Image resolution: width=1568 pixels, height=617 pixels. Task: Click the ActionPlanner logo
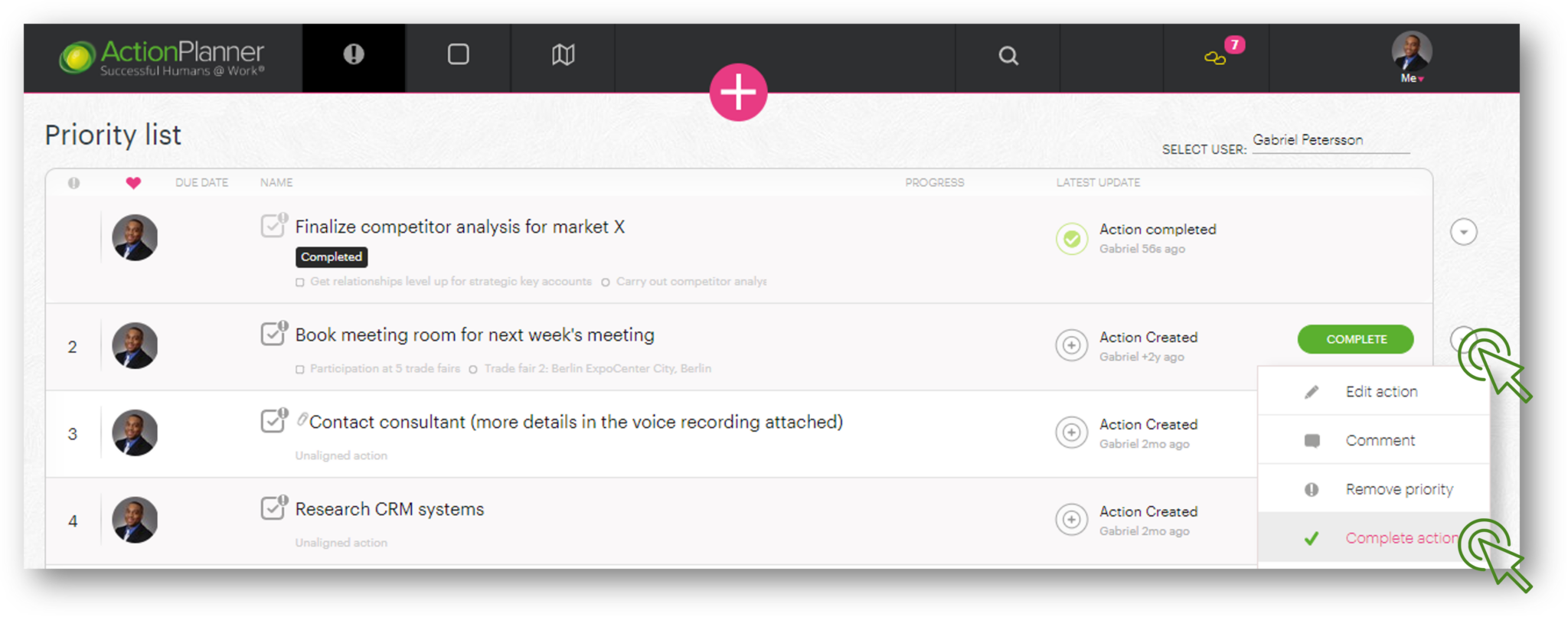(162, 58)
